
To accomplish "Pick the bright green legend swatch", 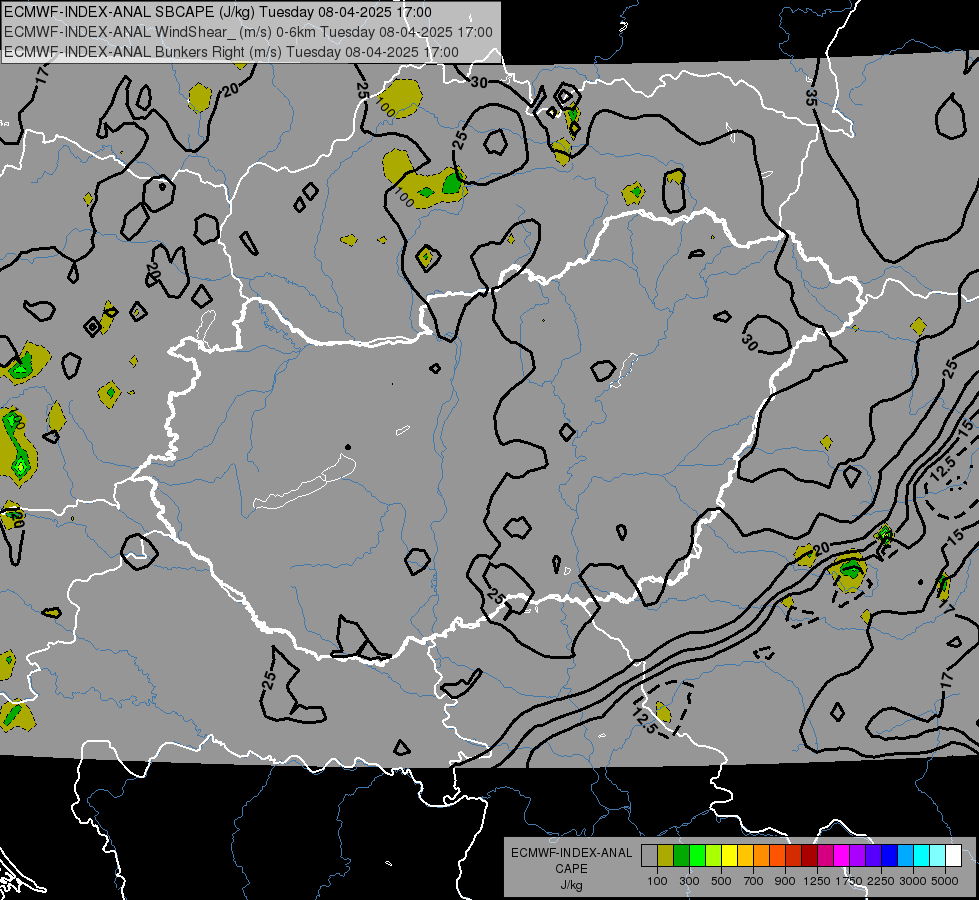I will click(x=697, y=856).
